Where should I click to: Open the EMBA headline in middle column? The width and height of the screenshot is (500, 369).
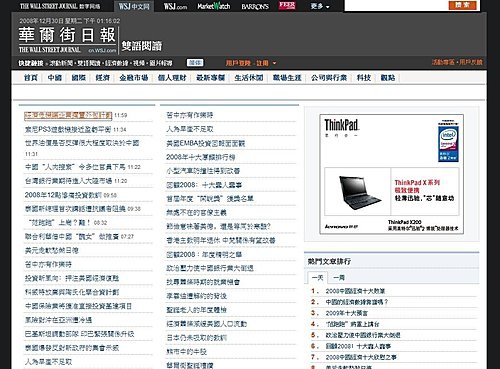[206, 143]
